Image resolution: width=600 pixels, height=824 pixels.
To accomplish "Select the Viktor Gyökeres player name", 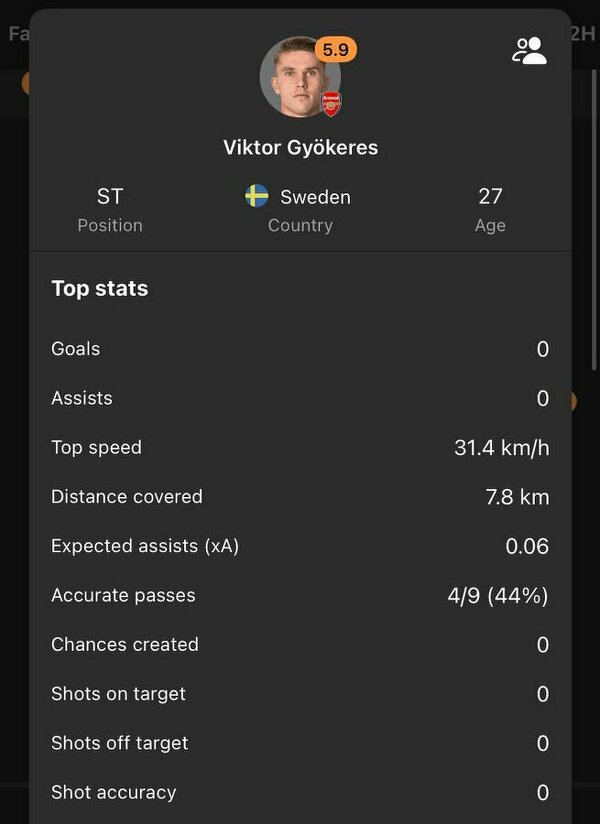I will tap(301, 148).
